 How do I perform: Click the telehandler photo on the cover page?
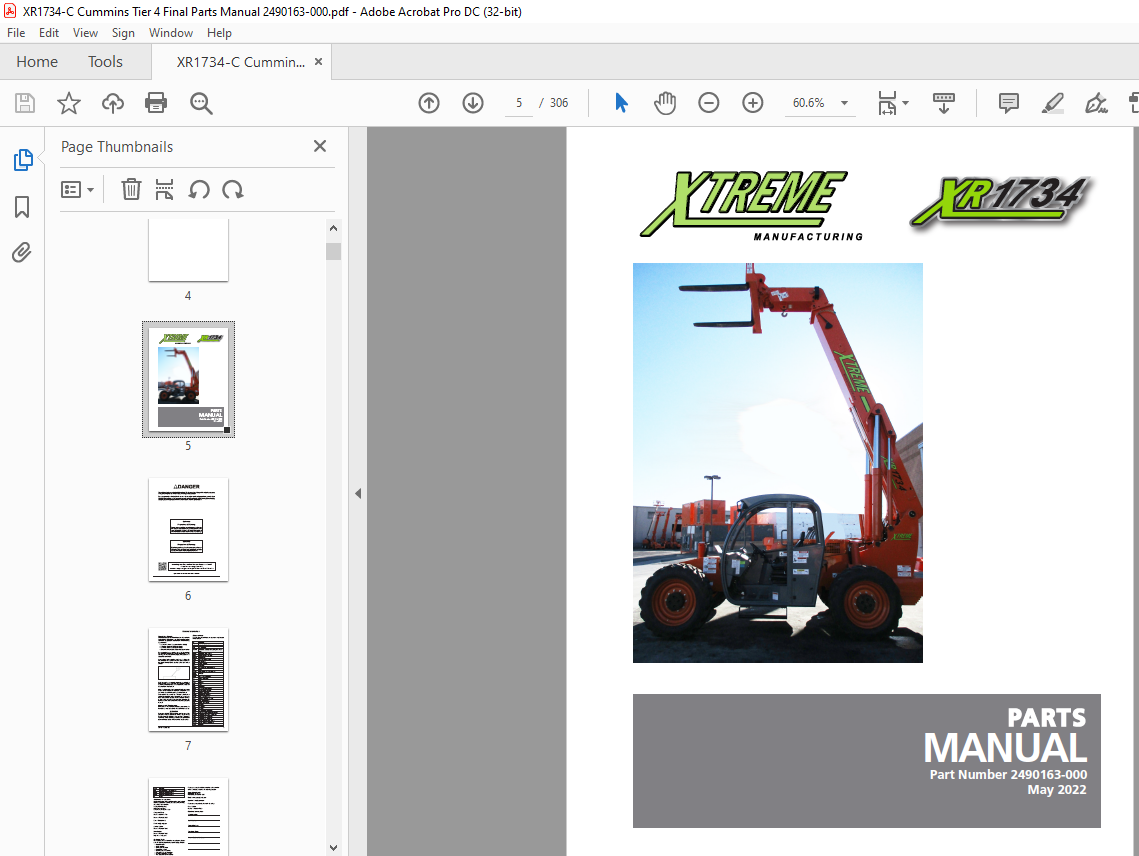click(x=777, y=463)
